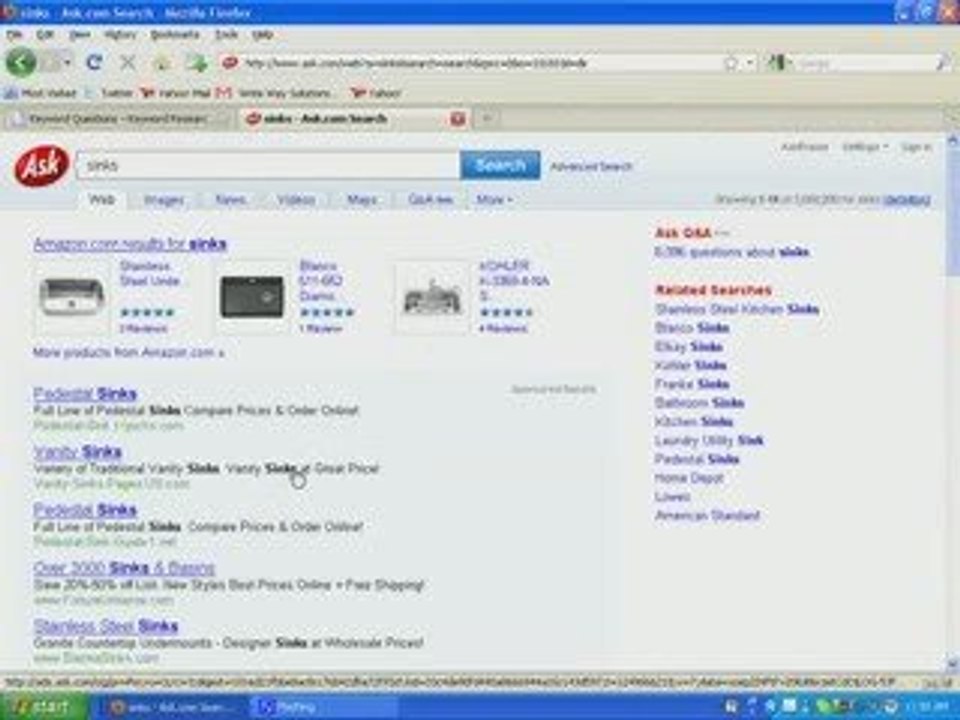The width and height of the screenshot is (960, 720).
Task: Click the Windows Start button
Action: [43, 707]
